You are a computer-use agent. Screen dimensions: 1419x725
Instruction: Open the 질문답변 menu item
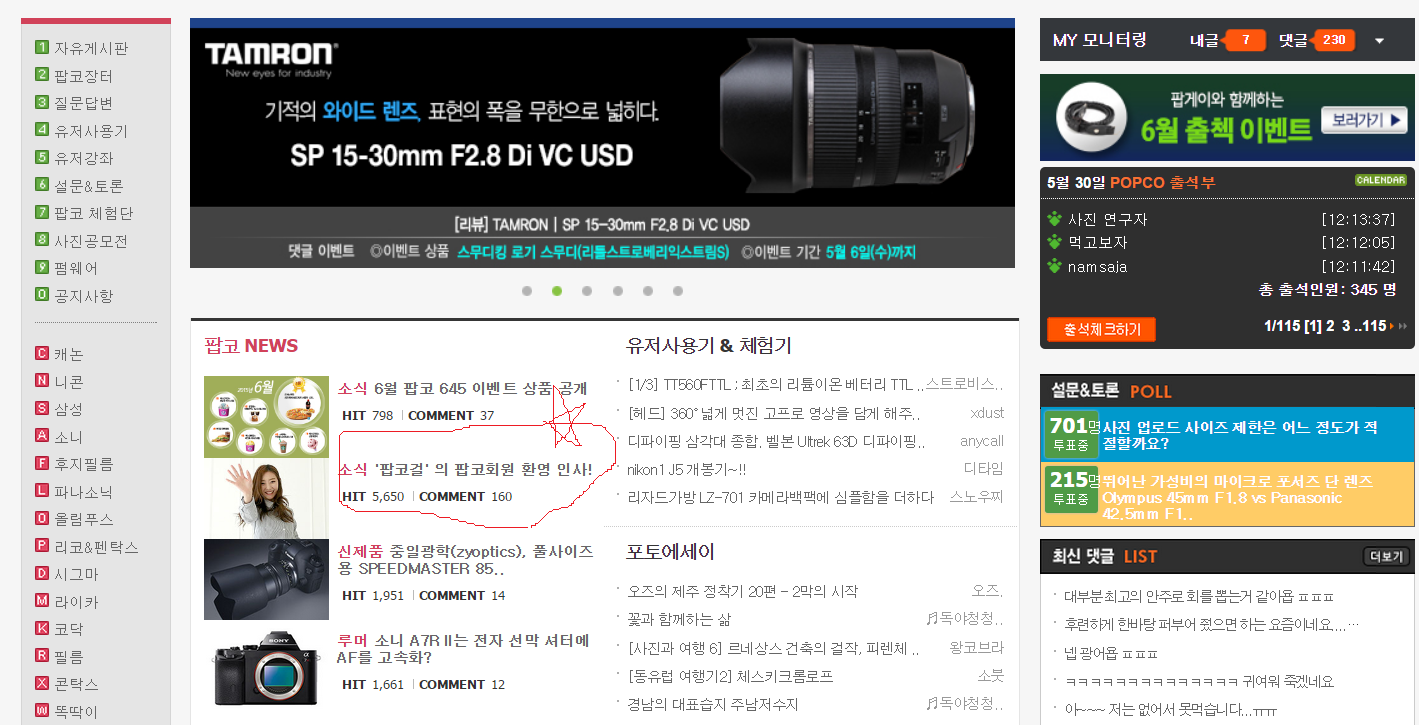pyautogui.click(x=83, y=103)
